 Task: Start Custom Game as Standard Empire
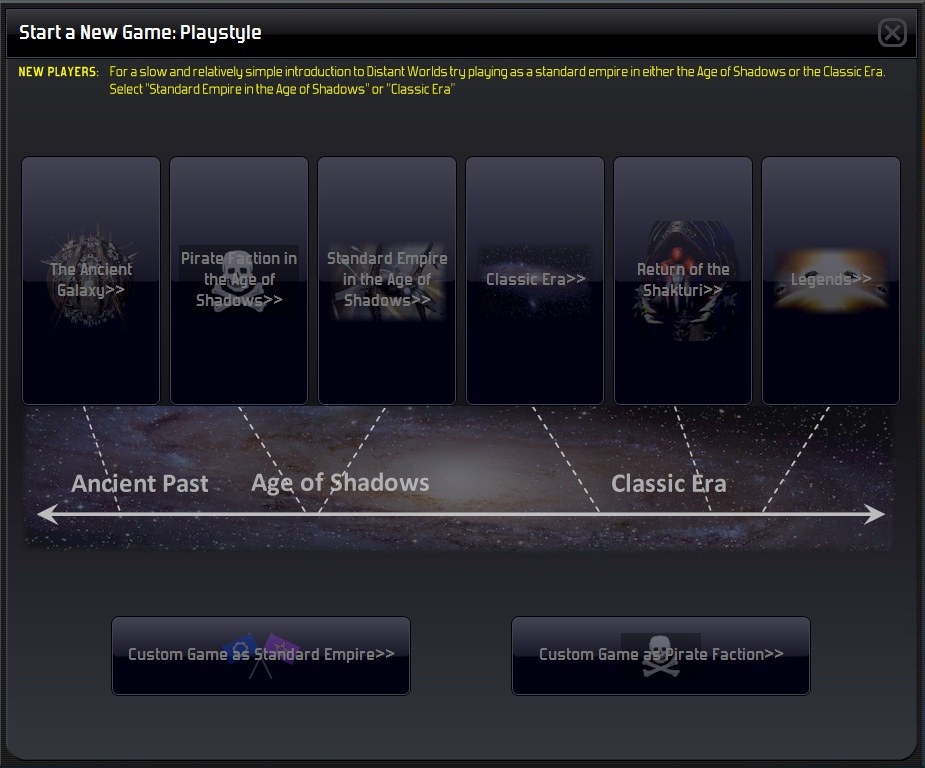[261, 656]
